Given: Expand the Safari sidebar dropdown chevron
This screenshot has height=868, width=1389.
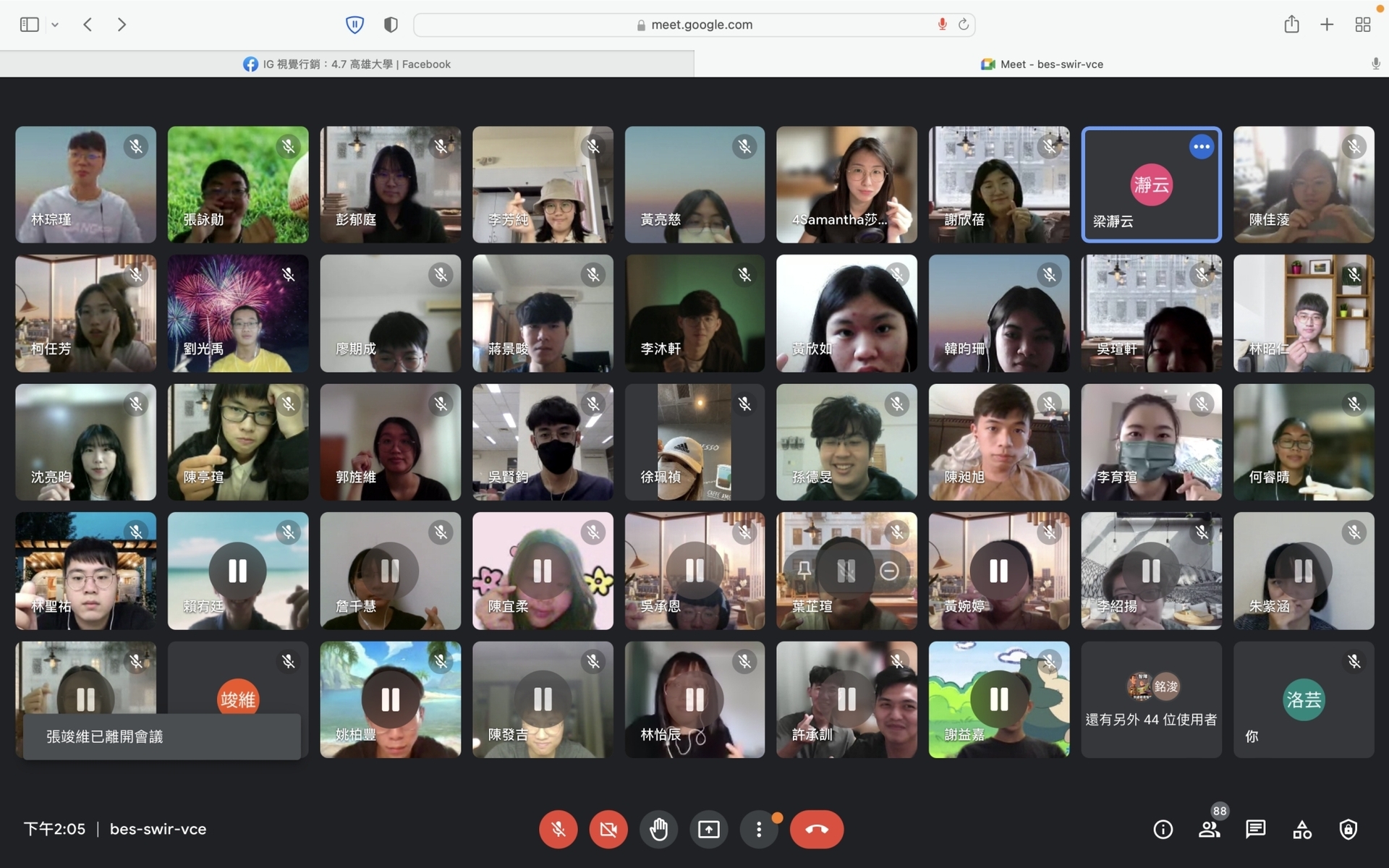Looking at the screenshot, I should (55, 25).
